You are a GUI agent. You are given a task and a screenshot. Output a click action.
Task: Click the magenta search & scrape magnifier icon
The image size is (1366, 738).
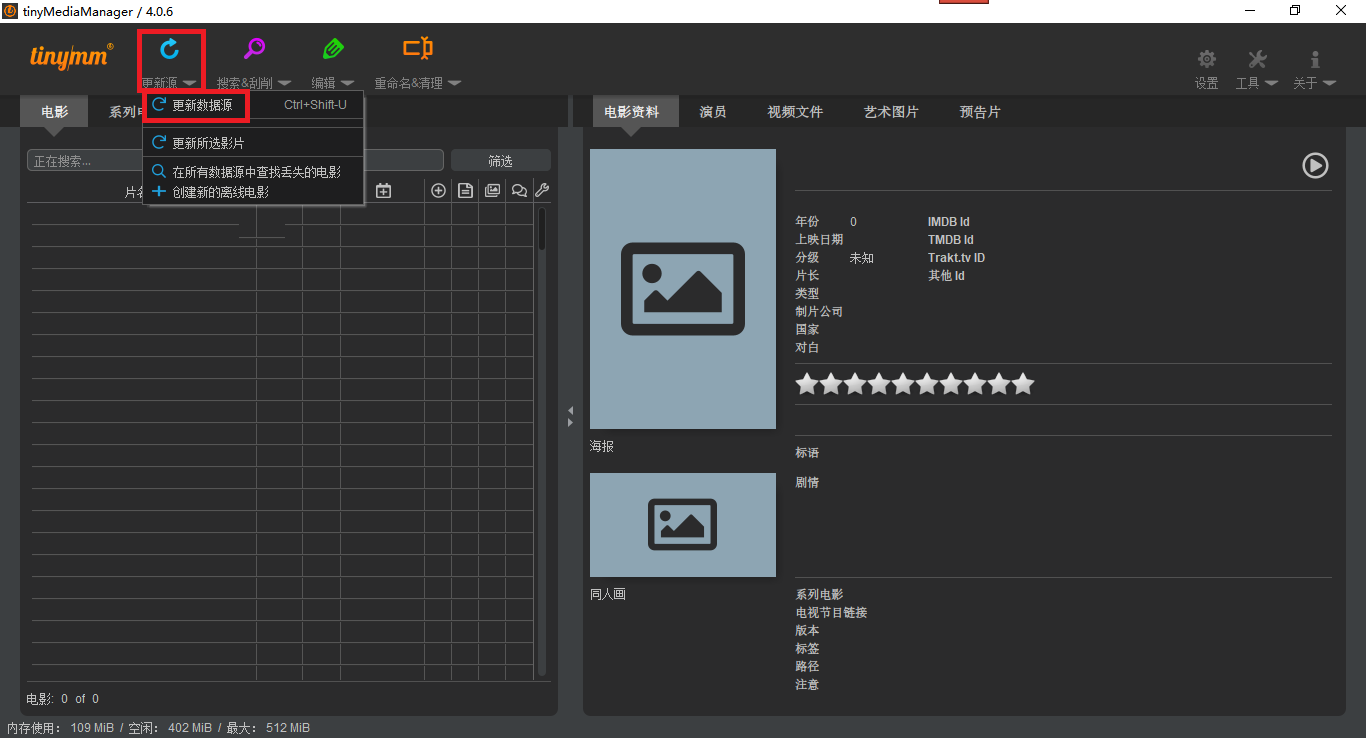[254, 48]
